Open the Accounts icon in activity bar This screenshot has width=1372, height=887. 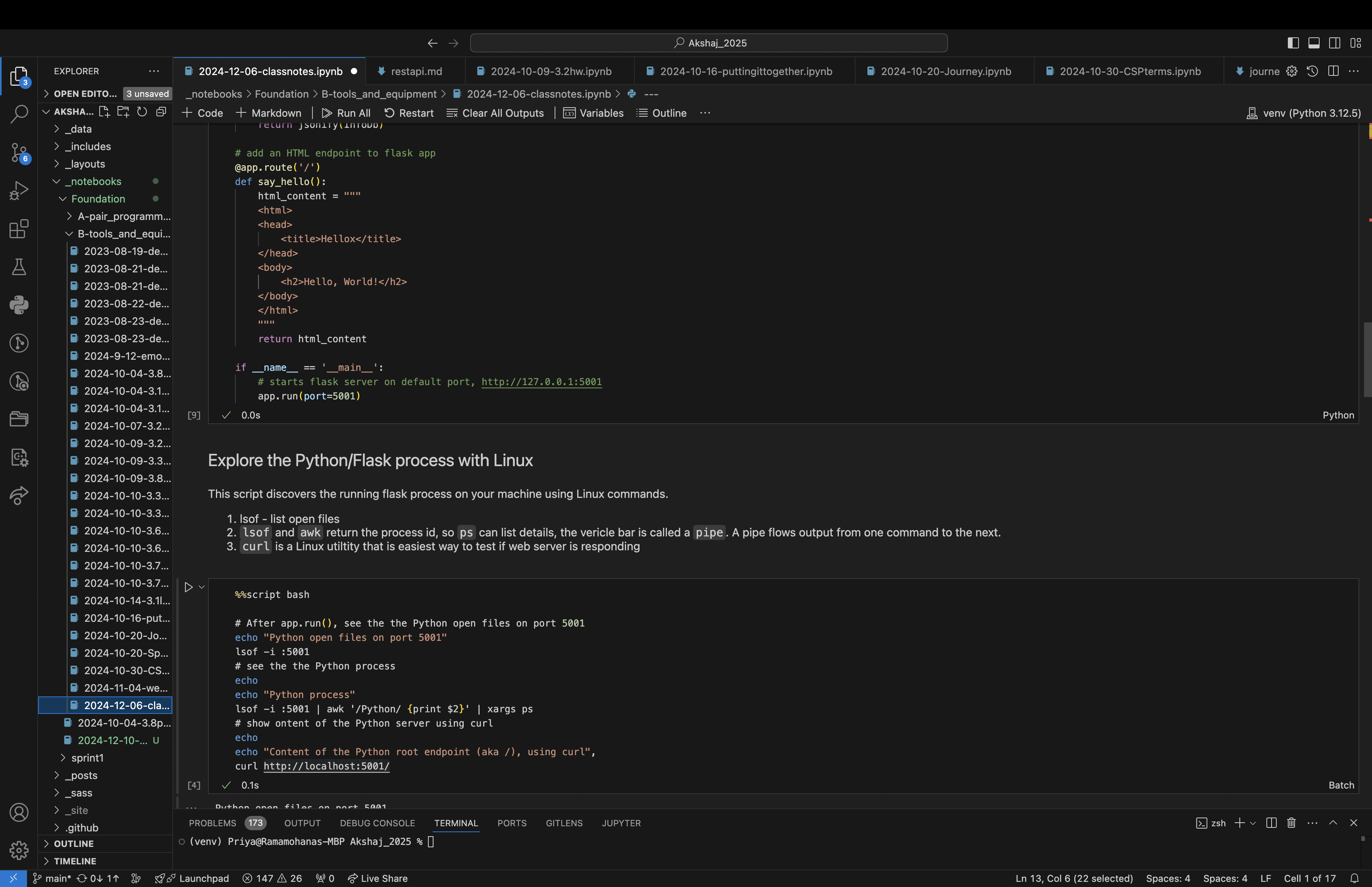click(x=19, y=812)
